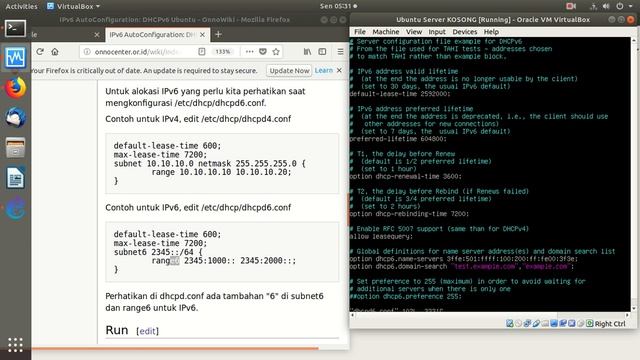Click 'Contoh untuk IPv6, edit /etc/dhcp/dhcpd6.conf' text
The image size is (640, 360).
(x=198, y=207)
